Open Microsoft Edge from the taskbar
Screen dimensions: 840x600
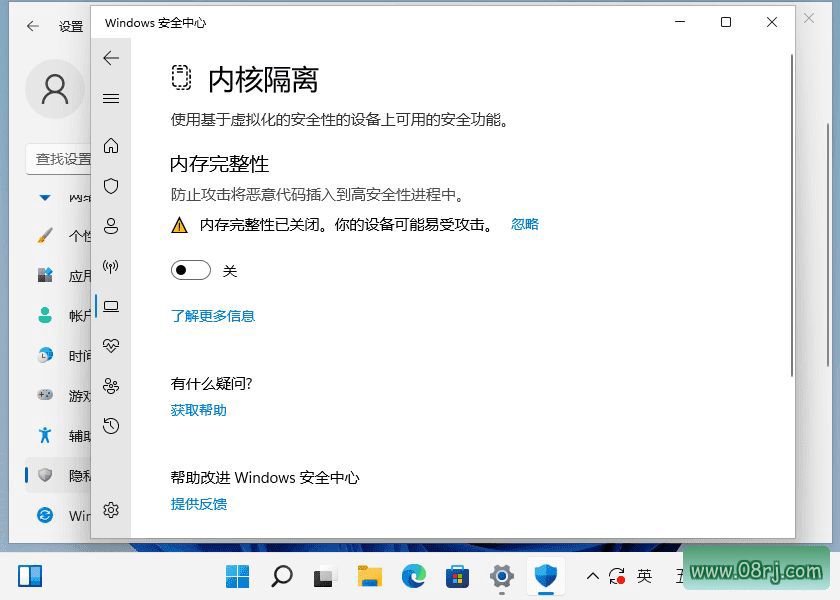[x=414, y=576]
